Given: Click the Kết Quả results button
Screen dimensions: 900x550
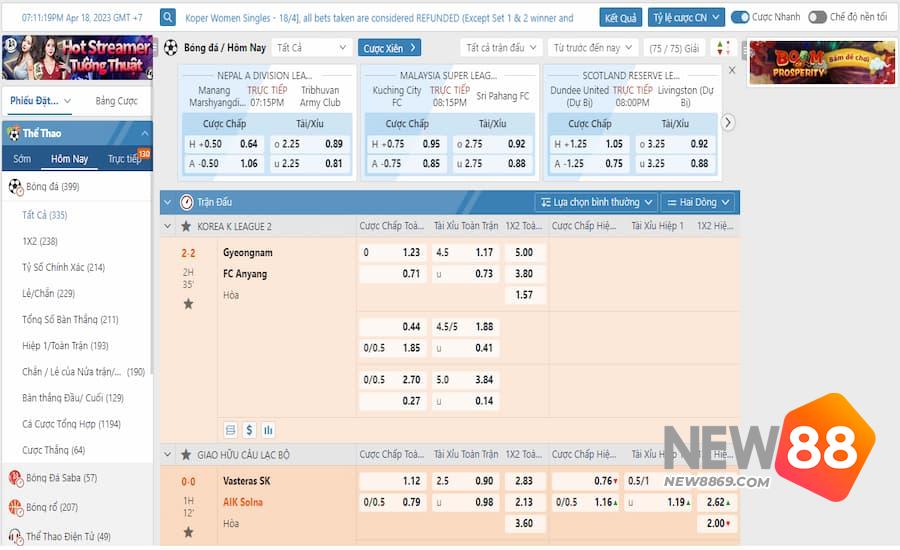Looking at the screenshot, I should pos(620,18).
